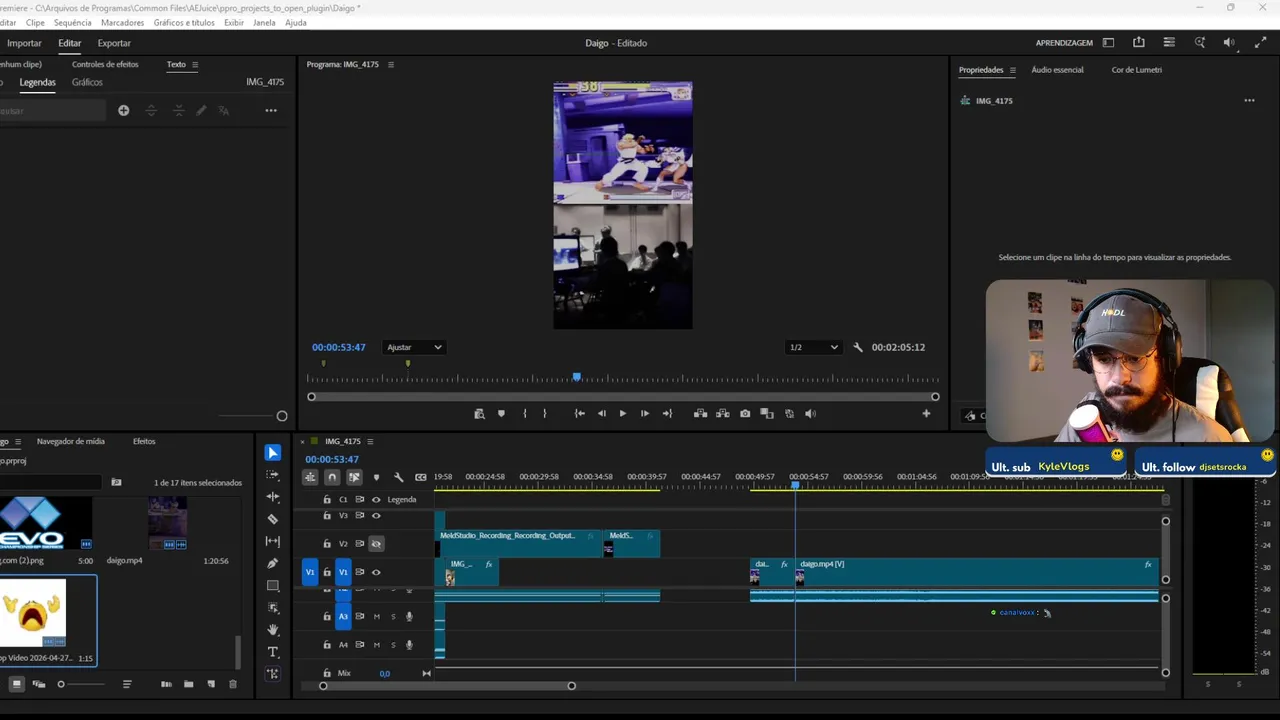Select the Slip tool

pos(273,541)
